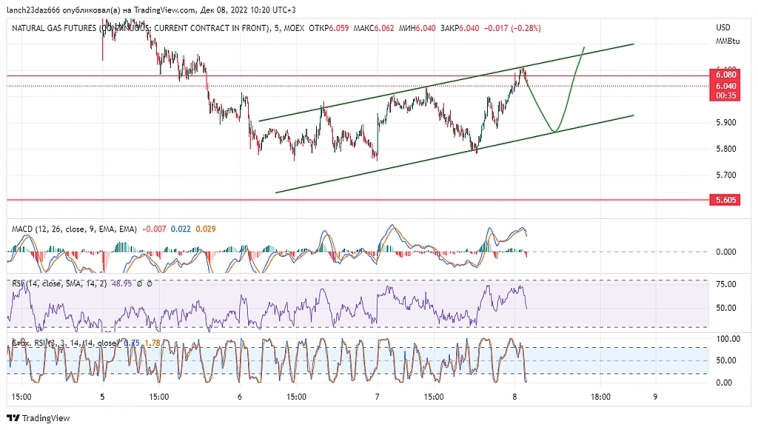Click the 5.800 price axis value
This screenshot has height=430, width=758.
[x=726, y=149]
